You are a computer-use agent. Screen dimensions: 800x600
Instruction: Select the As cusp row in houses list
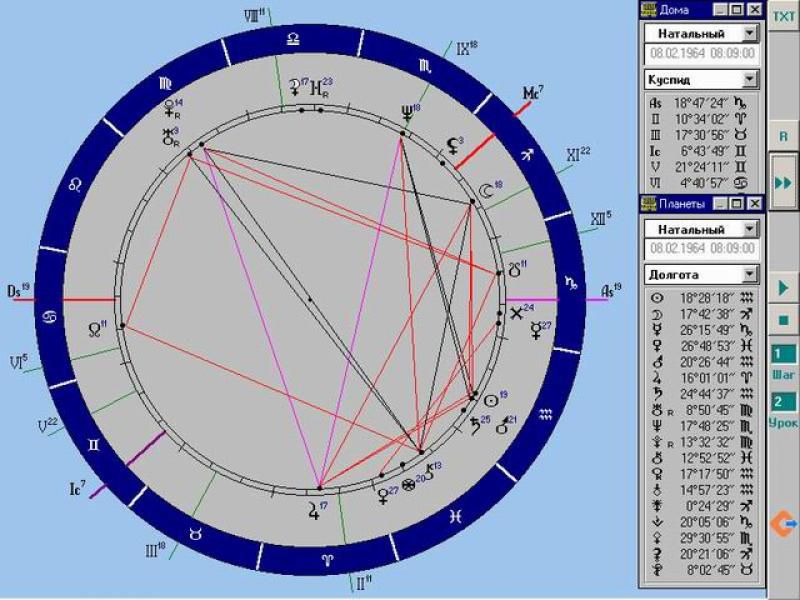click(702, 102)
